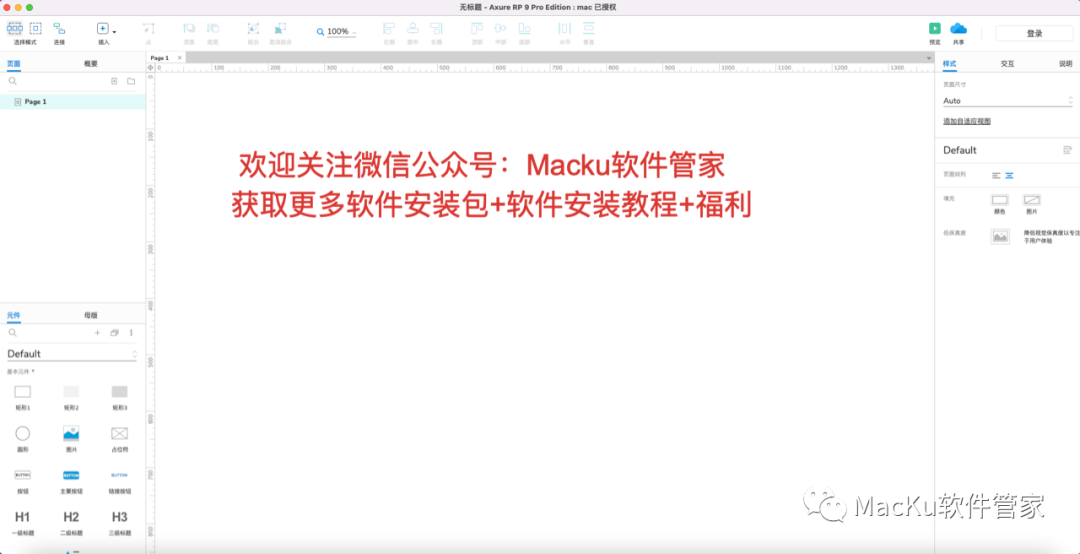Click the add folder icon in pages panel
This screenshot has height=554, width=1080.
(131, 81)
